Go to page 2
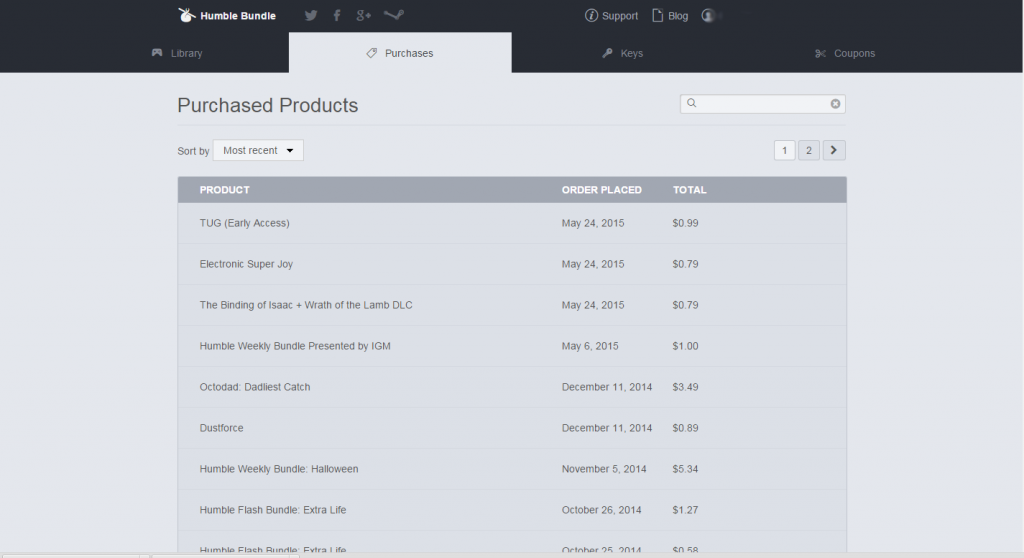This screenshot has height=558, width=1024. [808, 150]
